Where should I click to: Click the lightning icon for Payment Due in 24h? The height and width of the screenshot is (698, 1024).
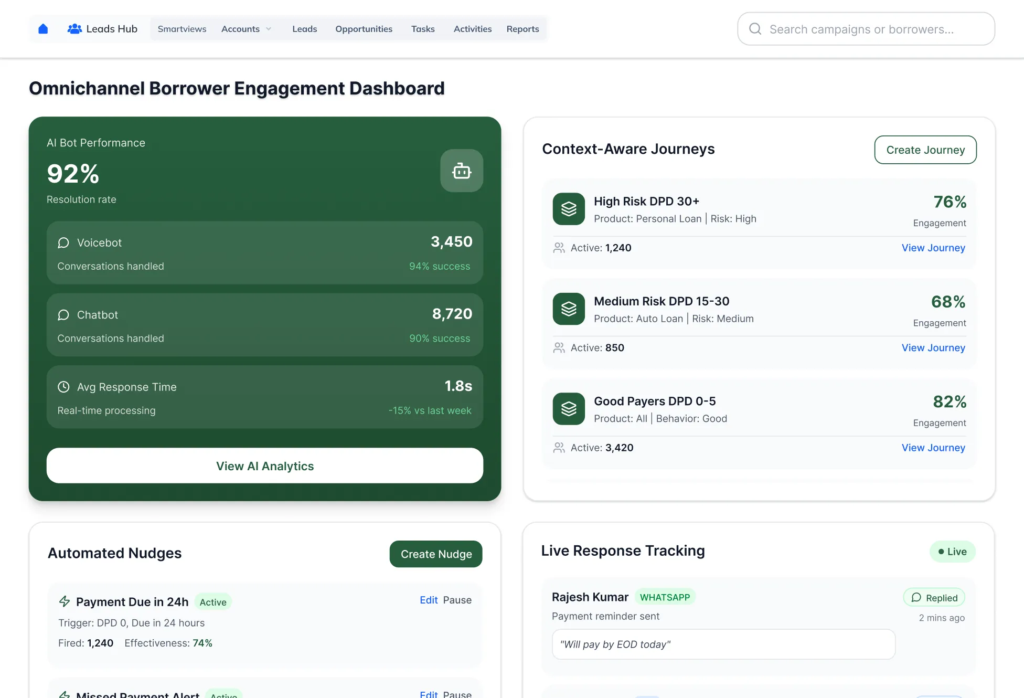point(64,601)
